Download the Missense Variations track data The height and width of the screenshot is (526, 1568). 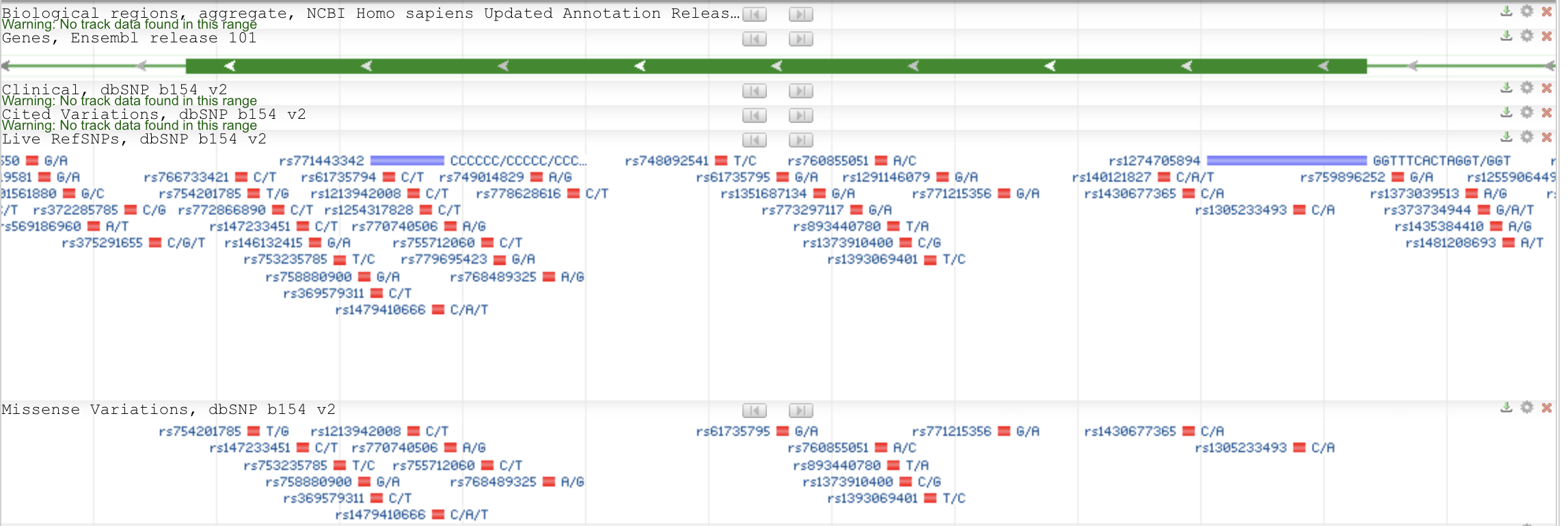[1506, 408]
